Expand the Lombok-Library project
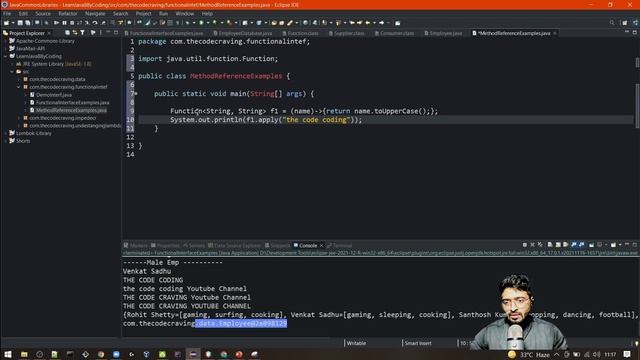 [x=5, y=133]
